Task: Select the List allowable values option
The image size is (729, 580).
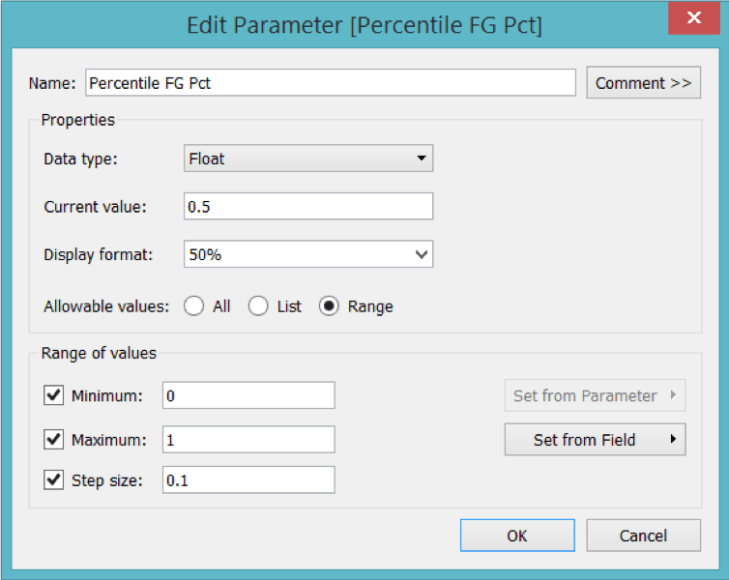Action: (x=258, y=307)
